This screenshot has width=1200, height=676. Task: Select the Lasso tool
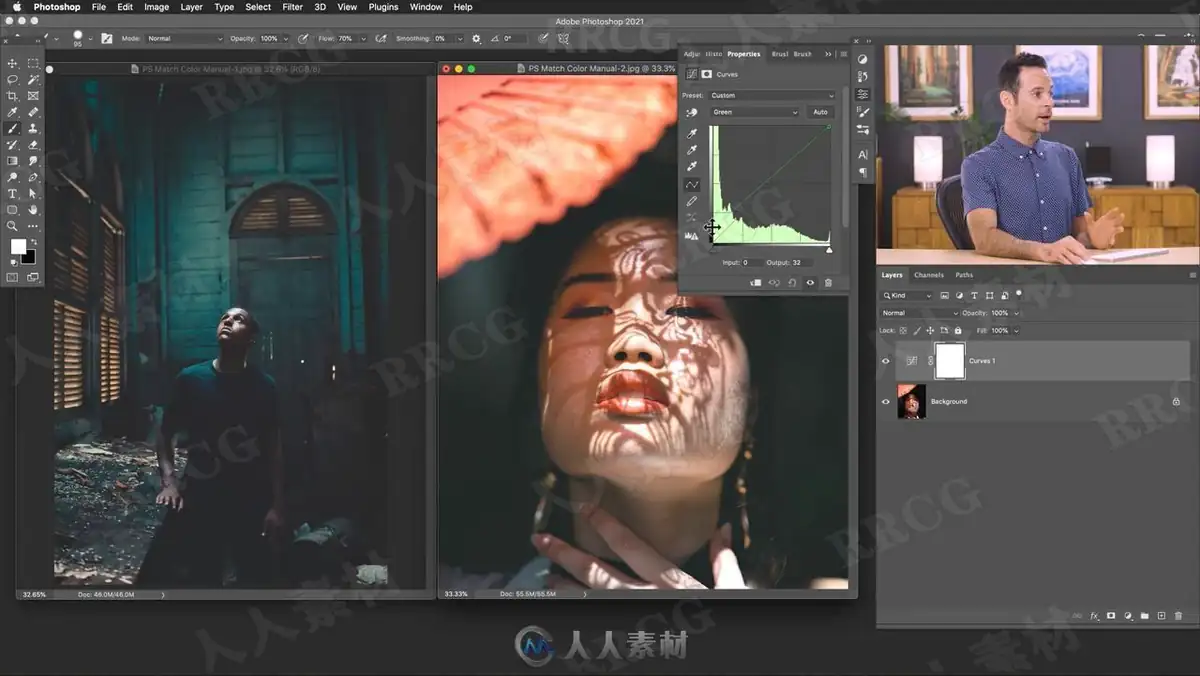point(13,79)
